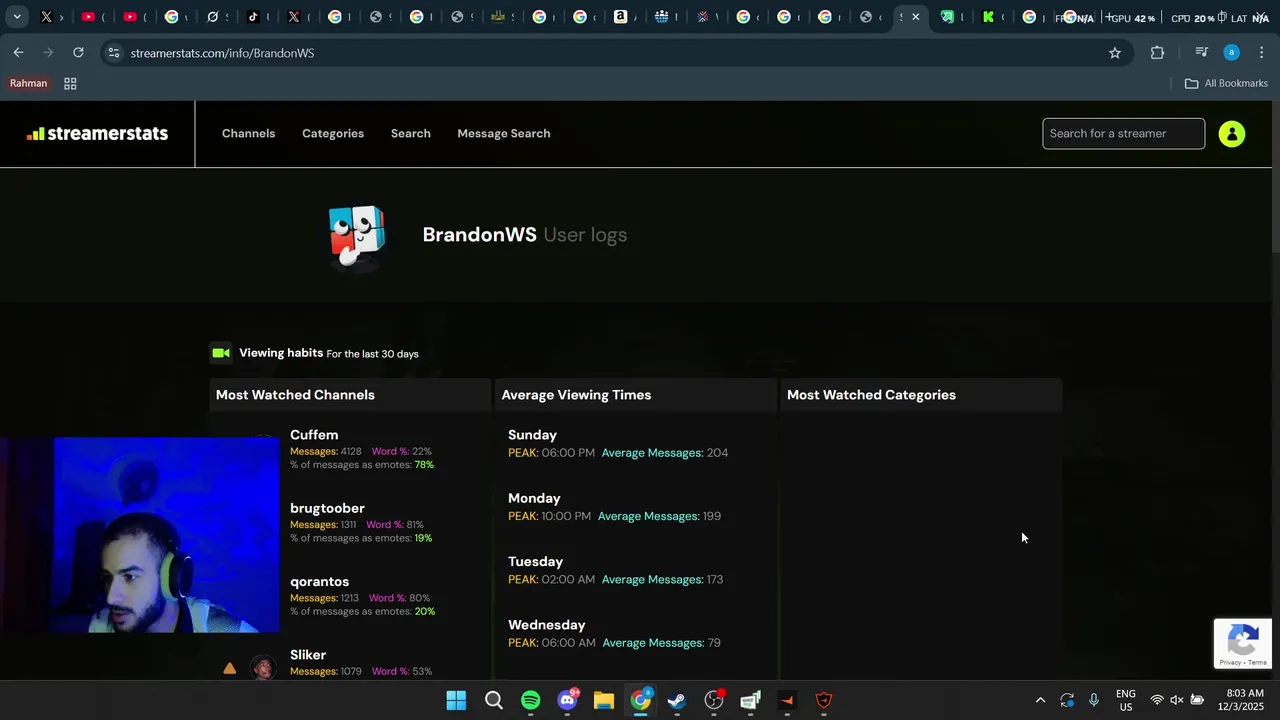Open the All Bookmarks folder
This screenshot has width=1280, height=720.
click(x=1226, y=83)
